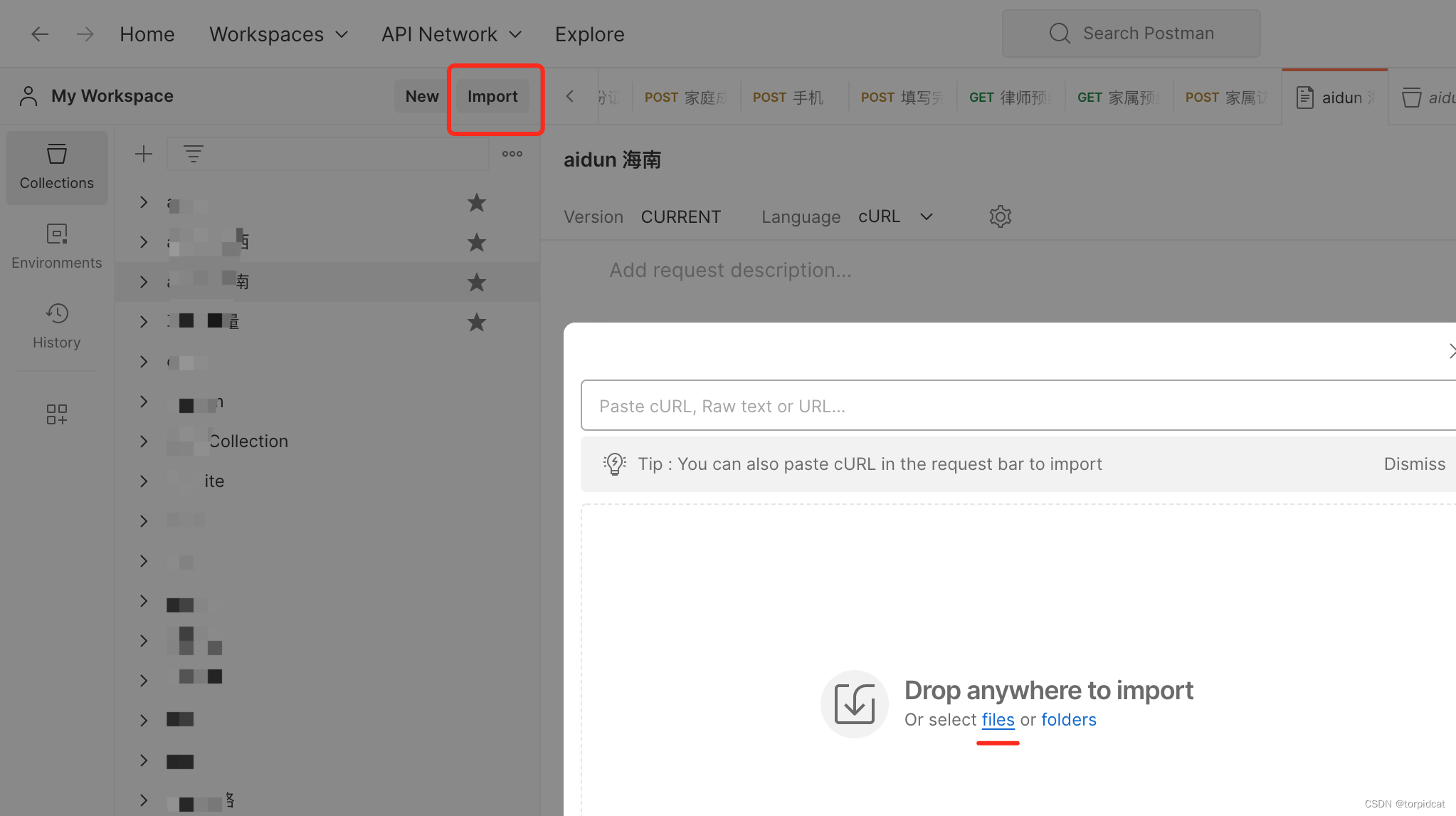This screenshot has height=816, width=1456.
Task: Open the collections options ellipsis menu
Action: tap(512, 154)
